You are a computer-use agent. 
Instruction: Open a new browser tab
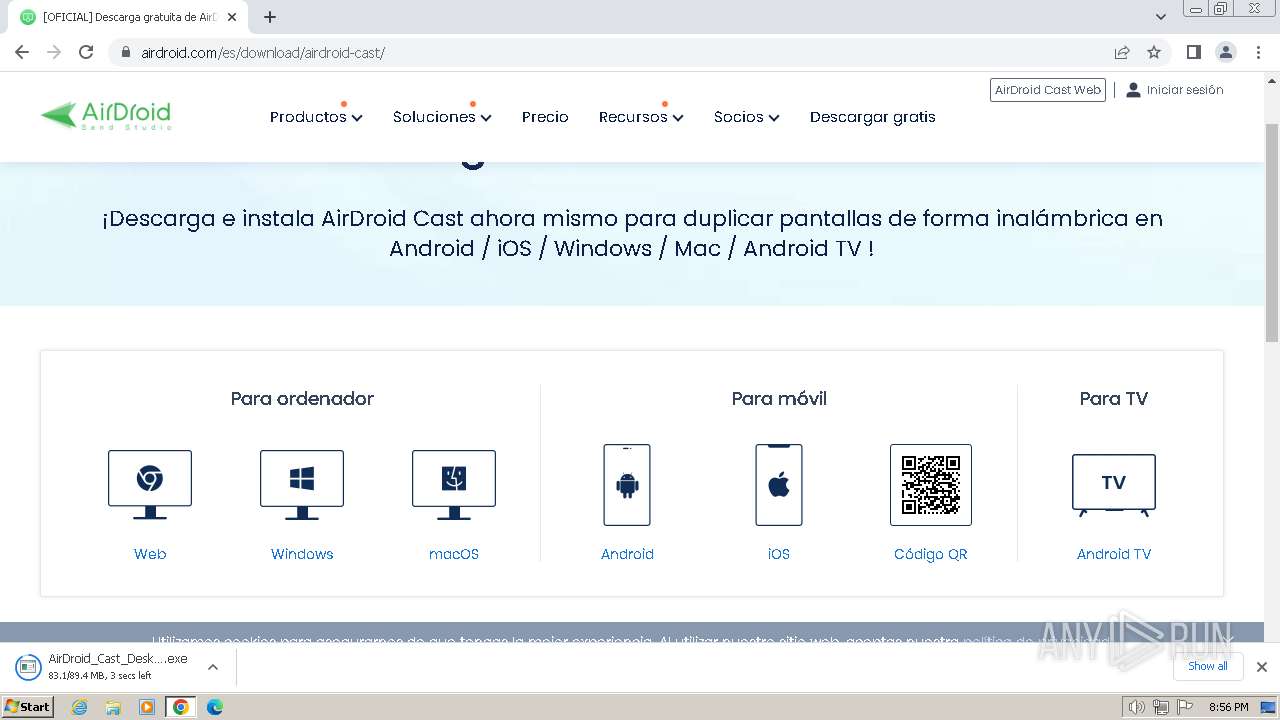point(270,17)
